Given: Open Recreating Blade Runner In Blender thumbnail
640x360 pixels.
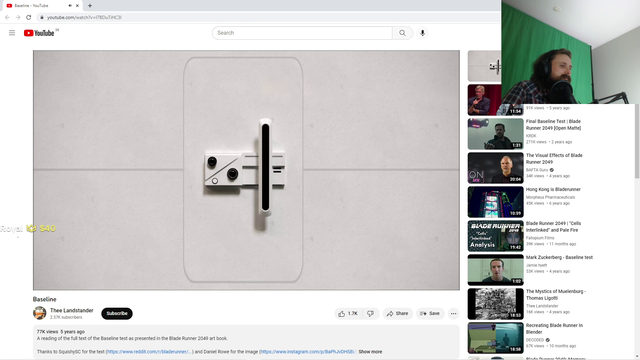Looking at the screenshot, I should 496,338.
